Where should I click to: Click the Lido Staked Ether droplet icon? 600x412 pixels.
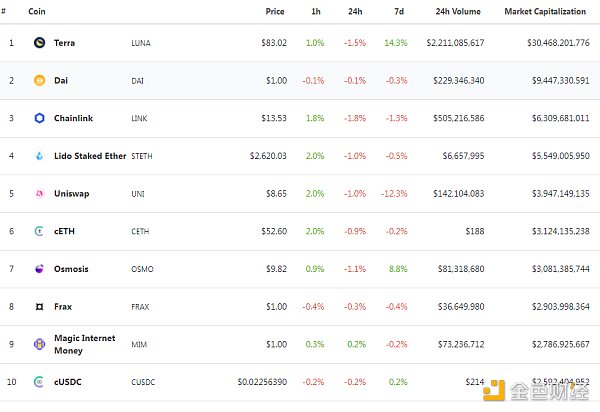[40, 156]
